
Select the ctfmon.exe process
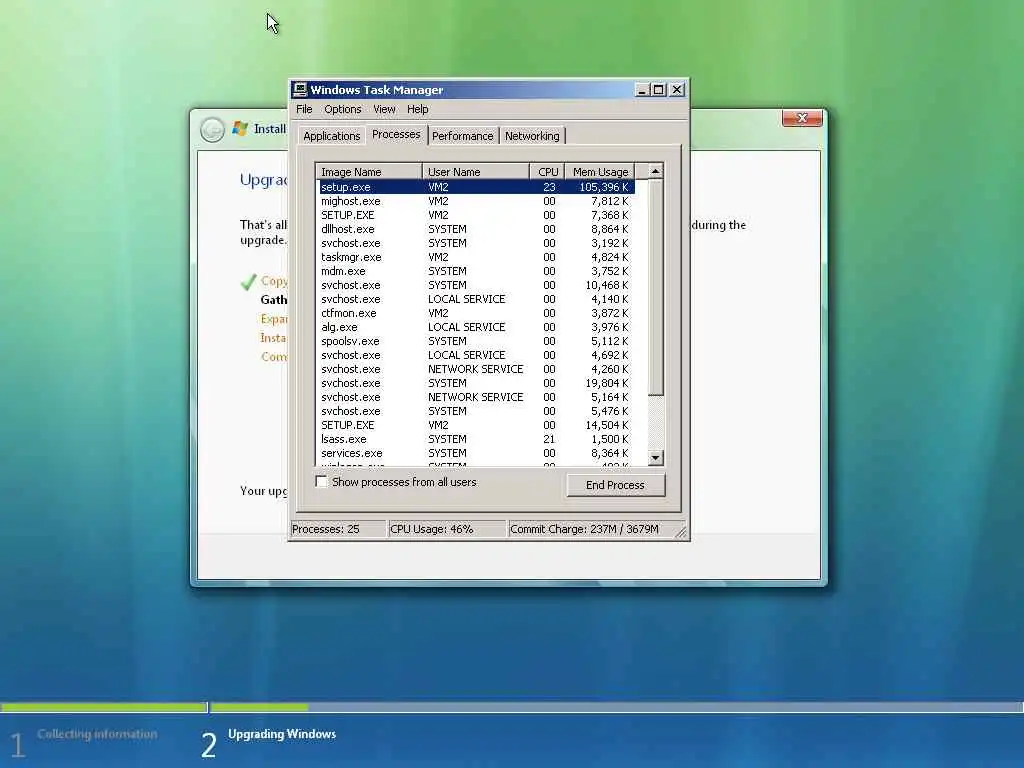pos(475,313)
